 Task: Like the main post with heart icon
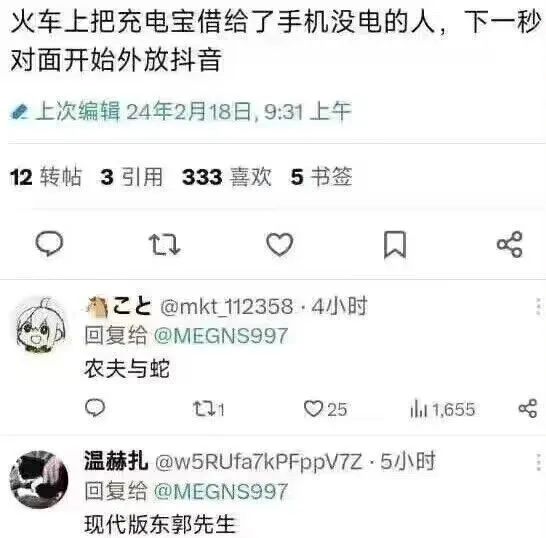(x=280, y=244)
